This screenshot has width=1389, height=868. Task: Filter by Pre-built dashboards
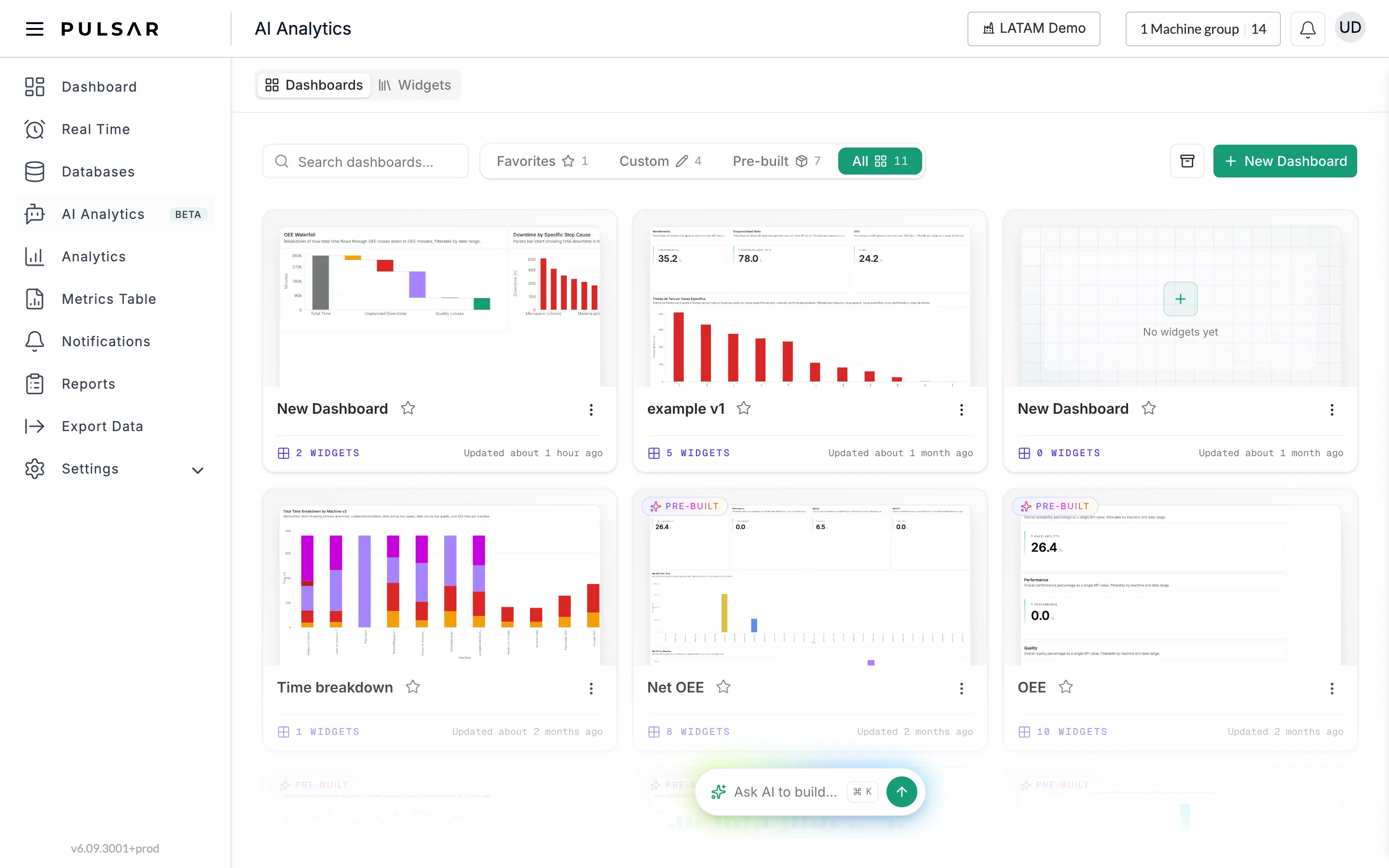tap(776, 162)
